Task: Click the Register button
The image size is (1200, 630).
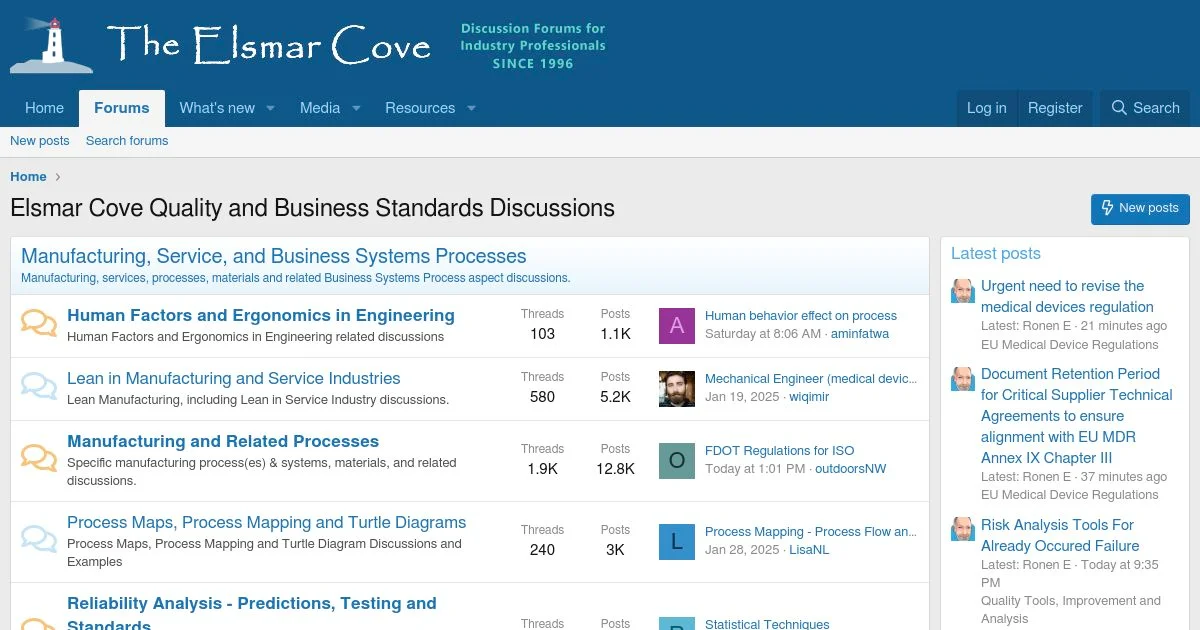Action: (x=1055, y=108)
